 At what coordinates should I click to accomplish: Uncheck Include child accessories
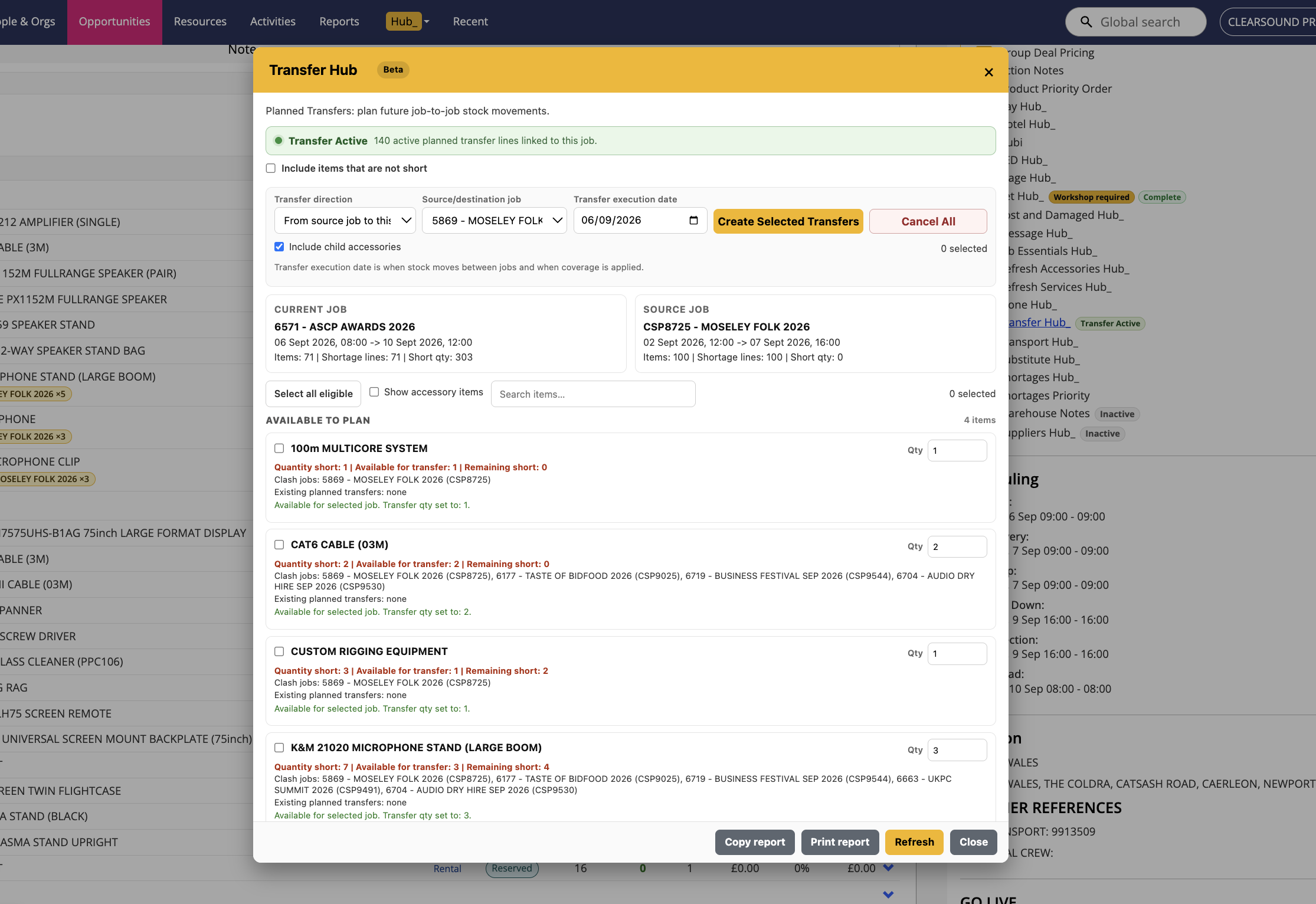pyautogui.click(x=279, y=247)
